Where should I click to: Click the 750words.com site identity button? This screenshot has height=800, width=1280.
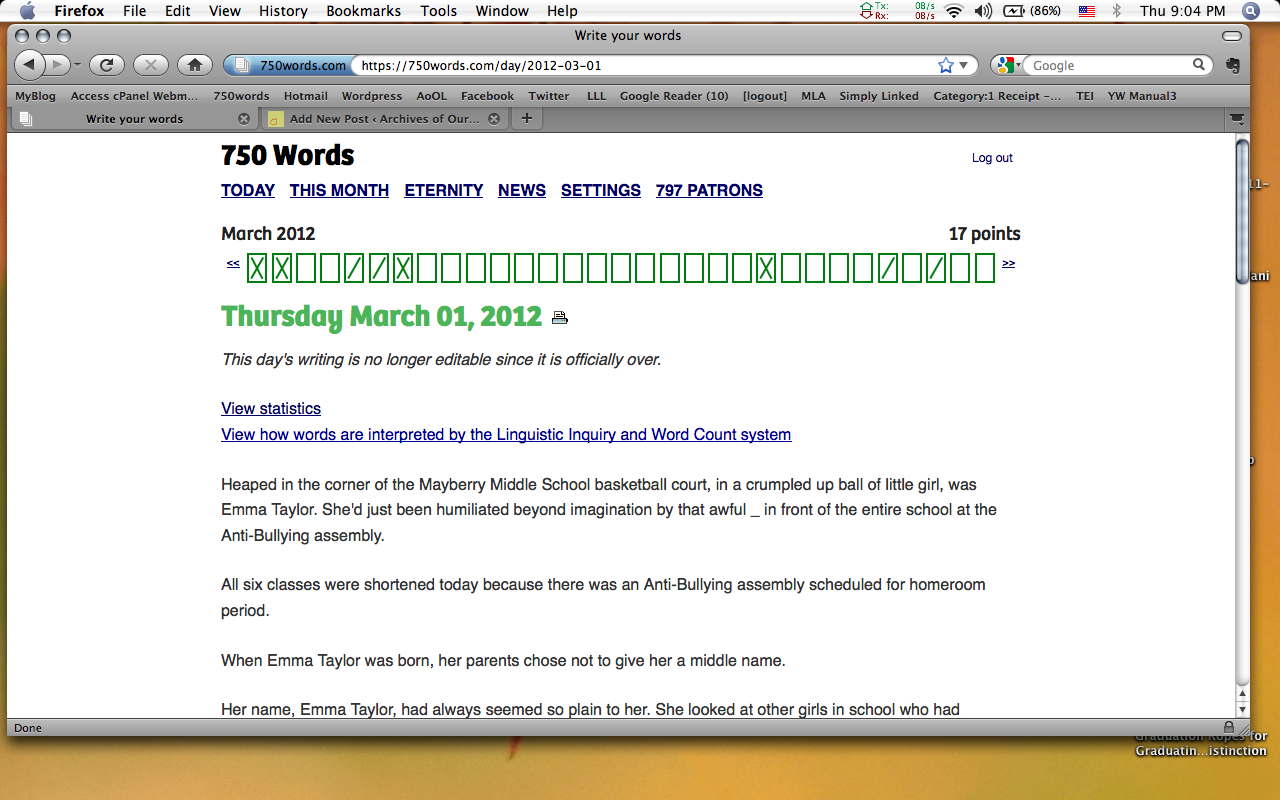tap(288, 65)
